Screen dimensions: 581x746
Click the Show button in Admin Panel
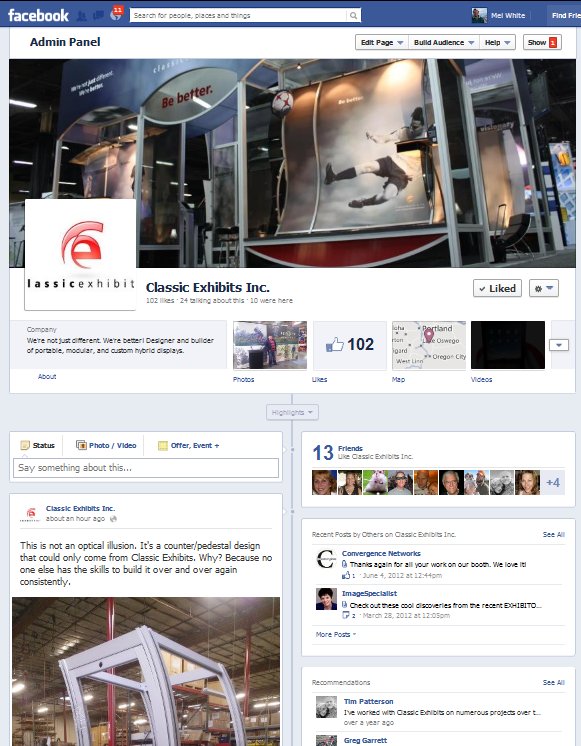tap(542, 42)
